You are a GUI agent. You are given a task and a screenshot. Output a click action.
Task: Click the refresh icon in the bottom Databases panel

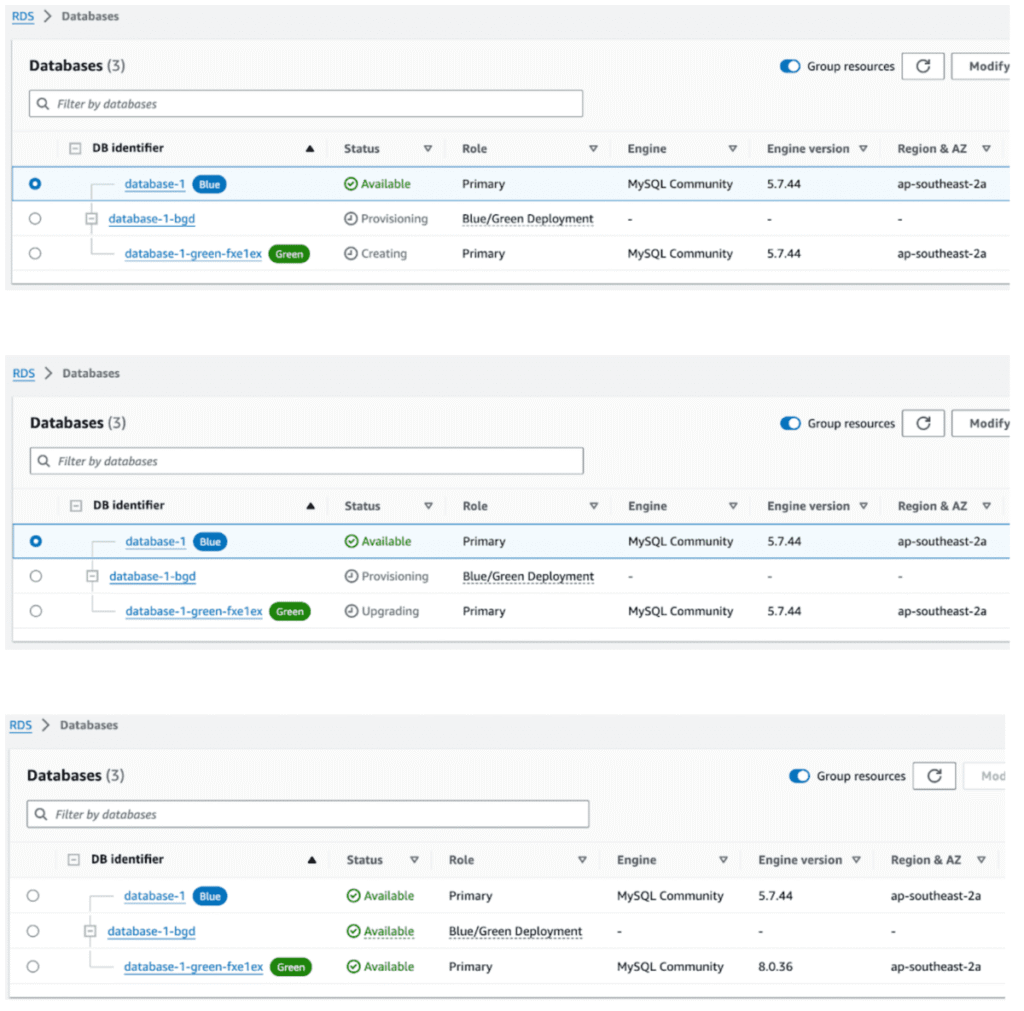tap(934, 776)
